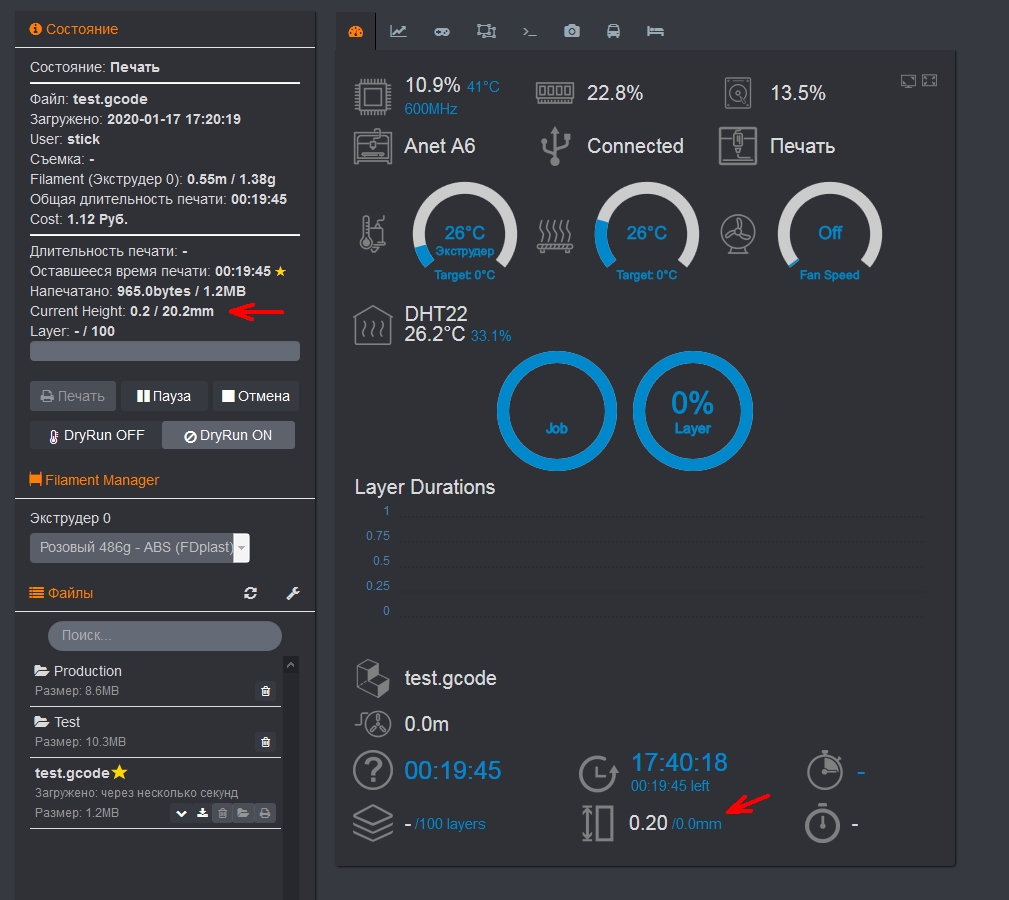
Task: Expand details for test.gcode with chevron icon
Action: (182, 813)
